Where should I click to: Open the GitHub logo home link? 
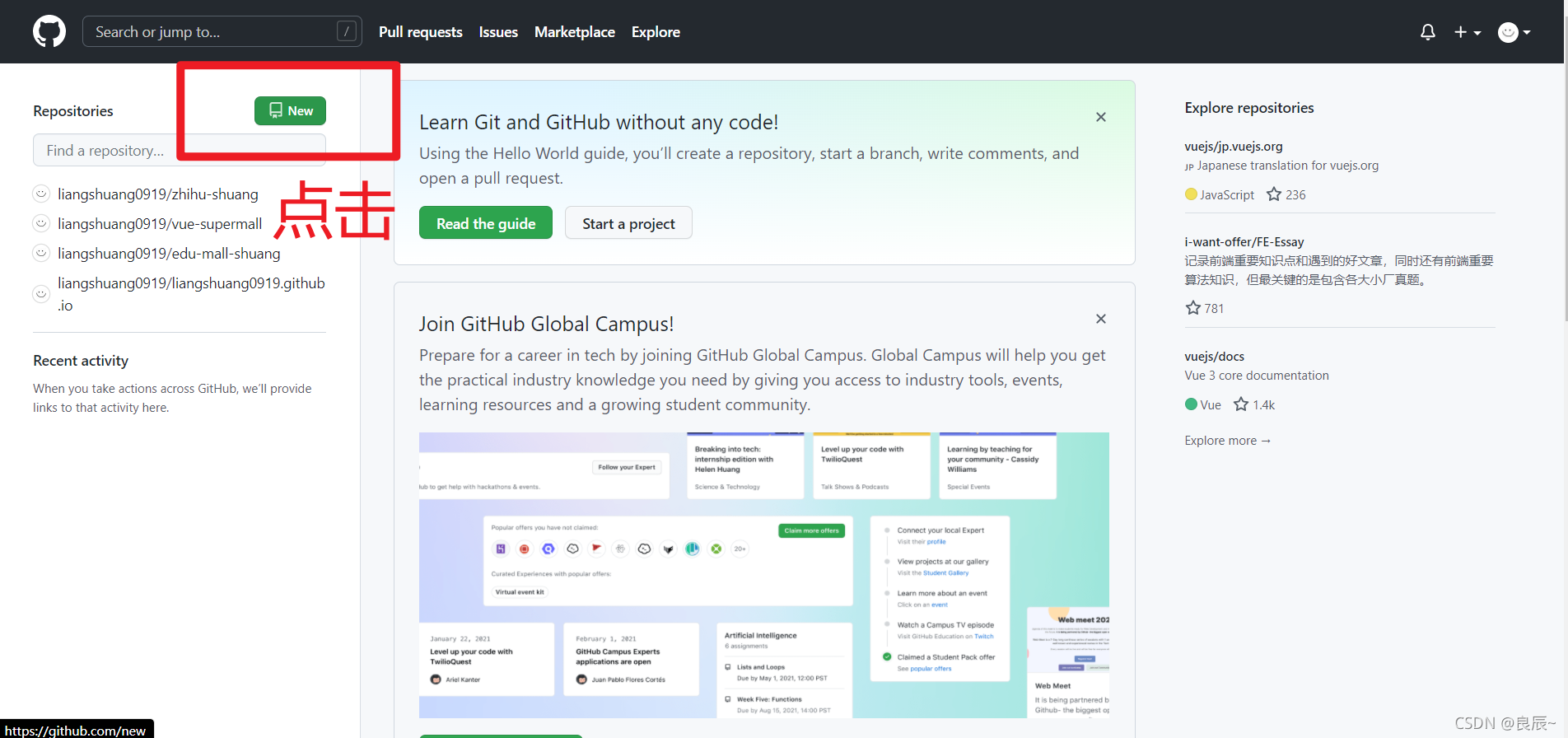pyautogui.click(x=49, y=32)
